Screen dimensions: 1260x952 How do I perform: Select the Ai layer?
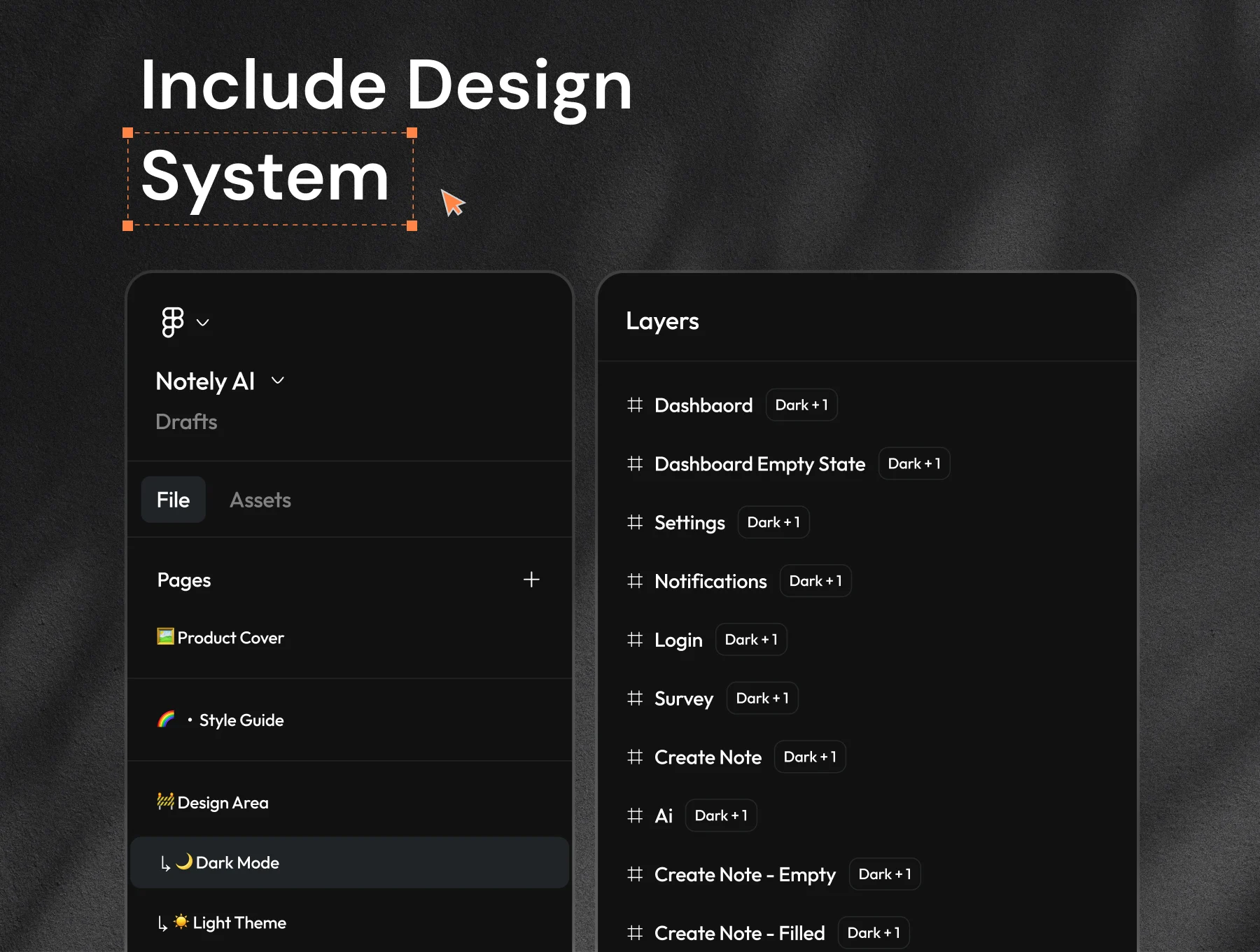point(664,816)
